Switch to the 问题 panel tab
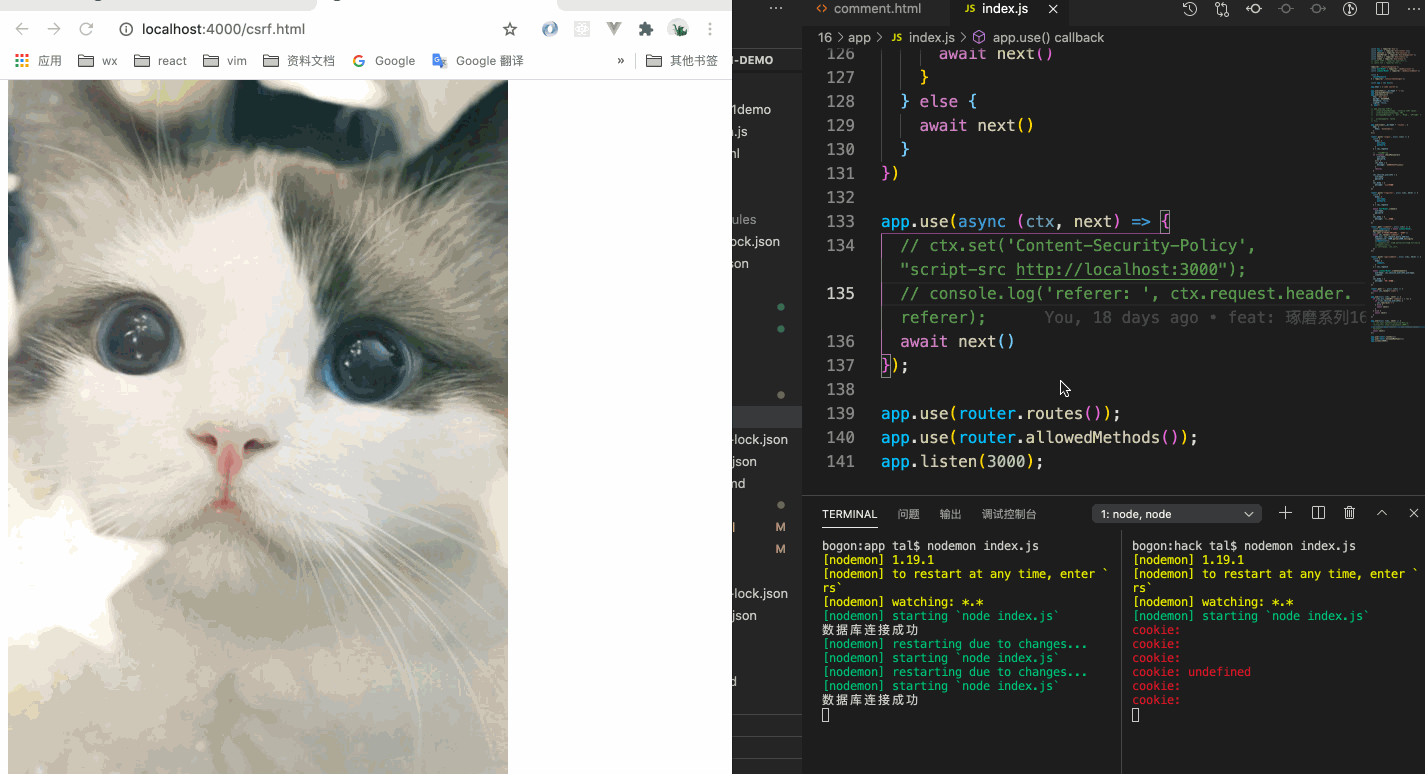This screenshot has height=774, width=1425. (x=908, y=514)
